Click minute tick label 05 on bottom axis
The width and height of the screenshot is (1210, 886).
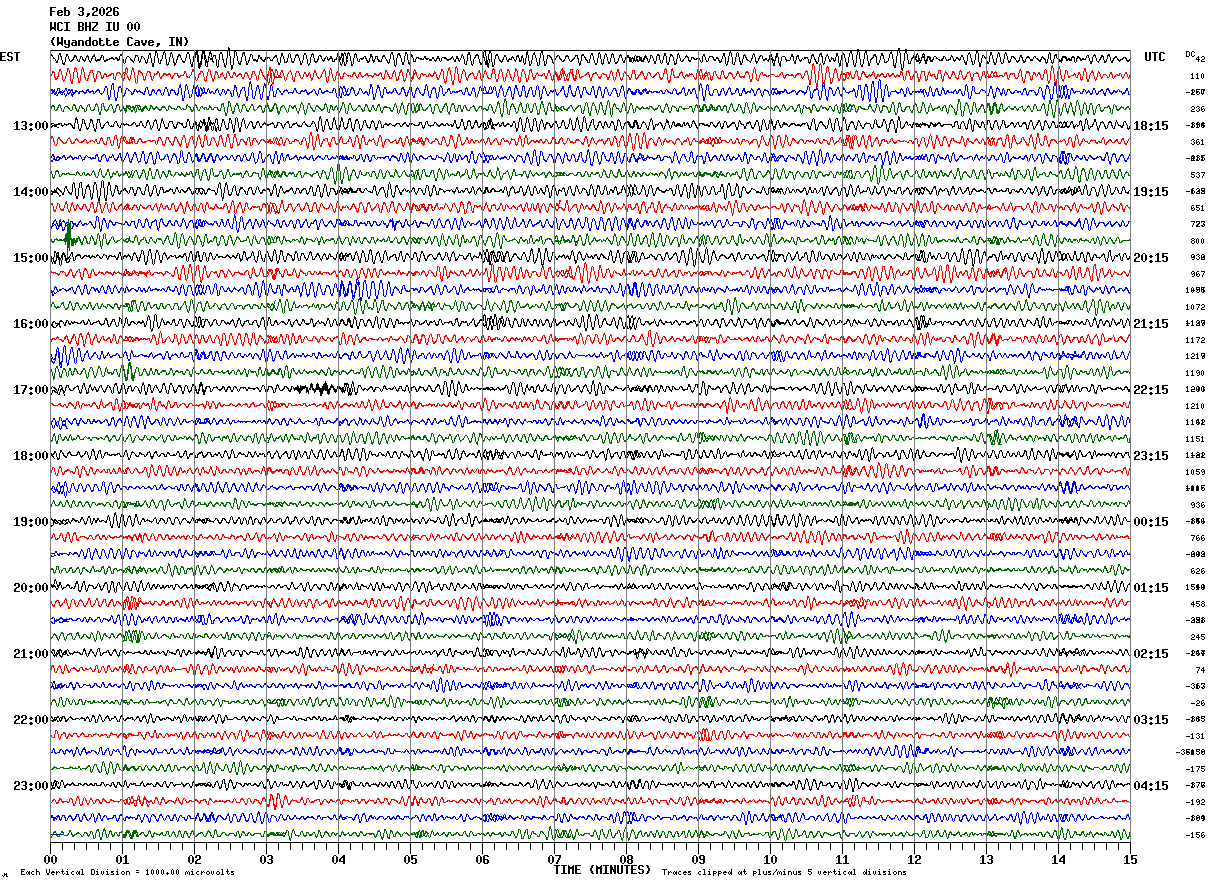tap(410, 859)
